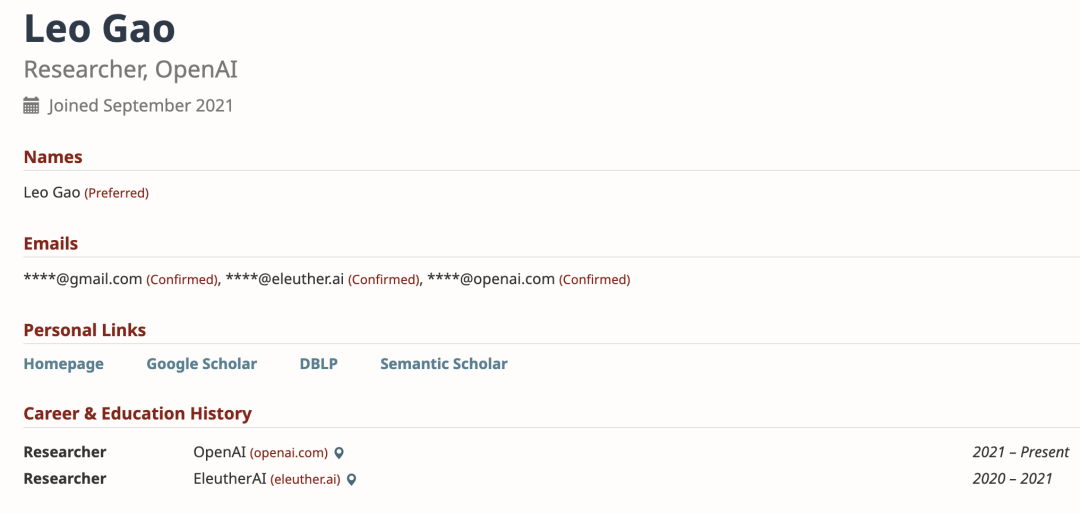Screen dimensions: 1080x513
Task: Click the 'Joined September 2021' text
Action: click(140, 106)
